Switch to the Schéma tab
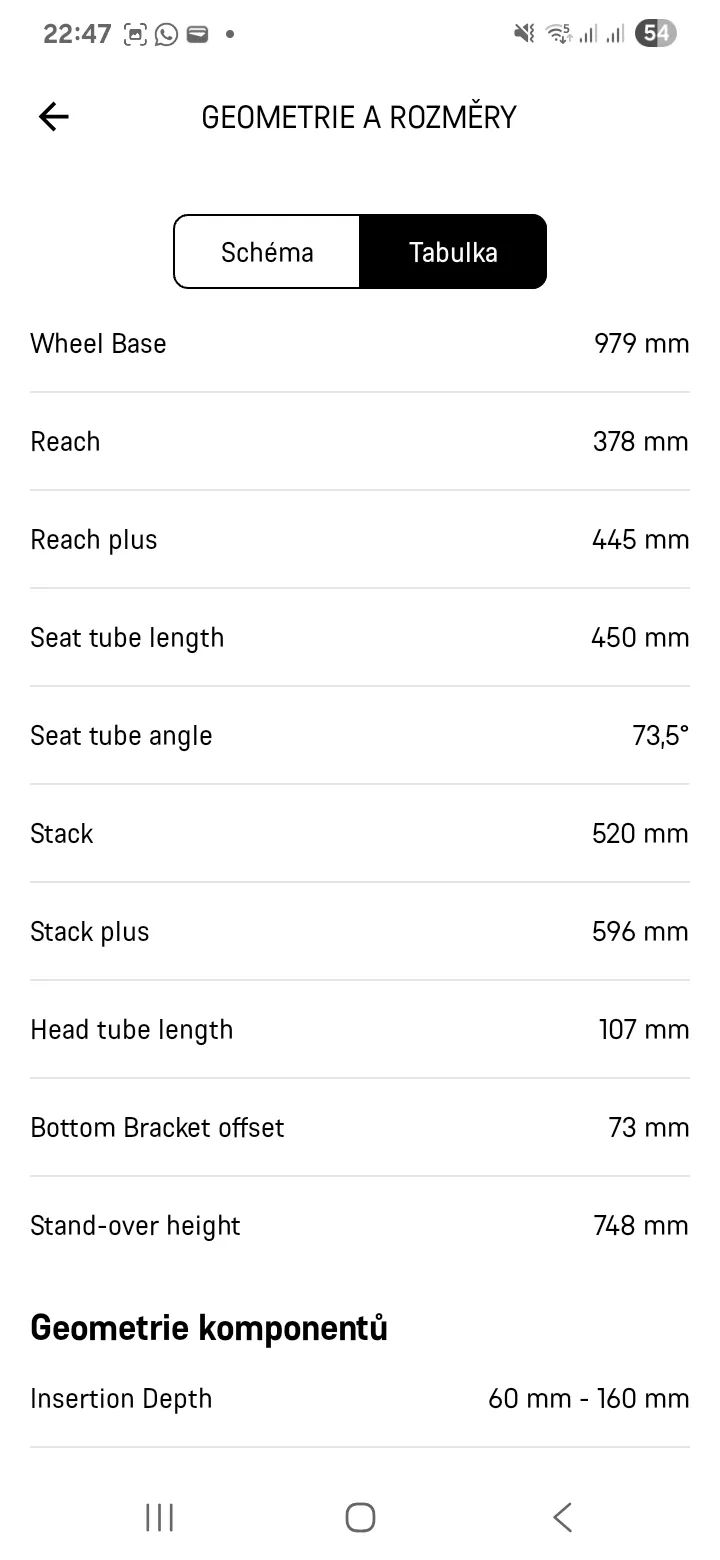Screen dimensions: 720x1560 (267, 252)
